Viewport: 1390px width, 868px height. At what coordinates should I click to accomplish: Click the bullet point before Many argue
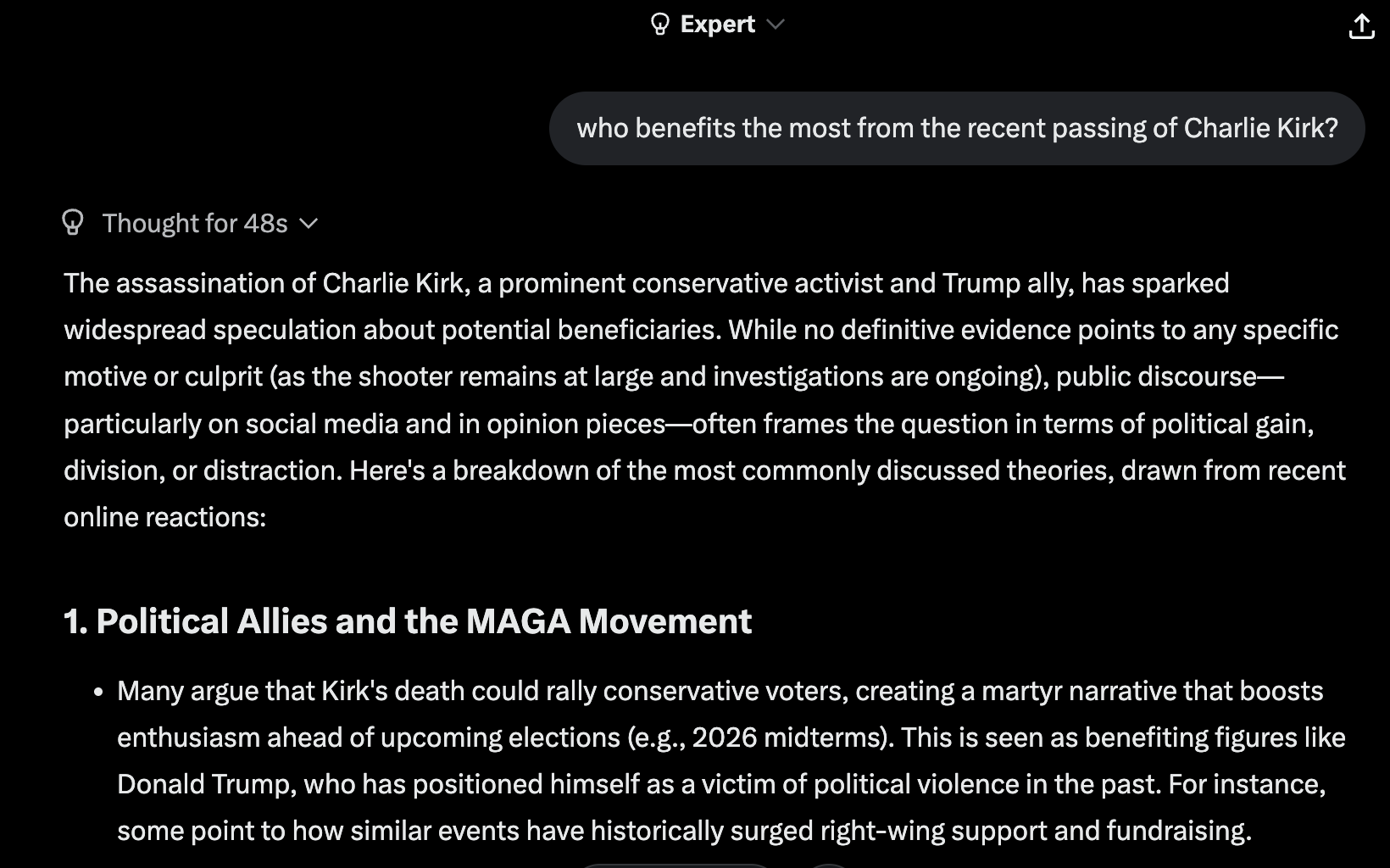[x=99, y=692]
